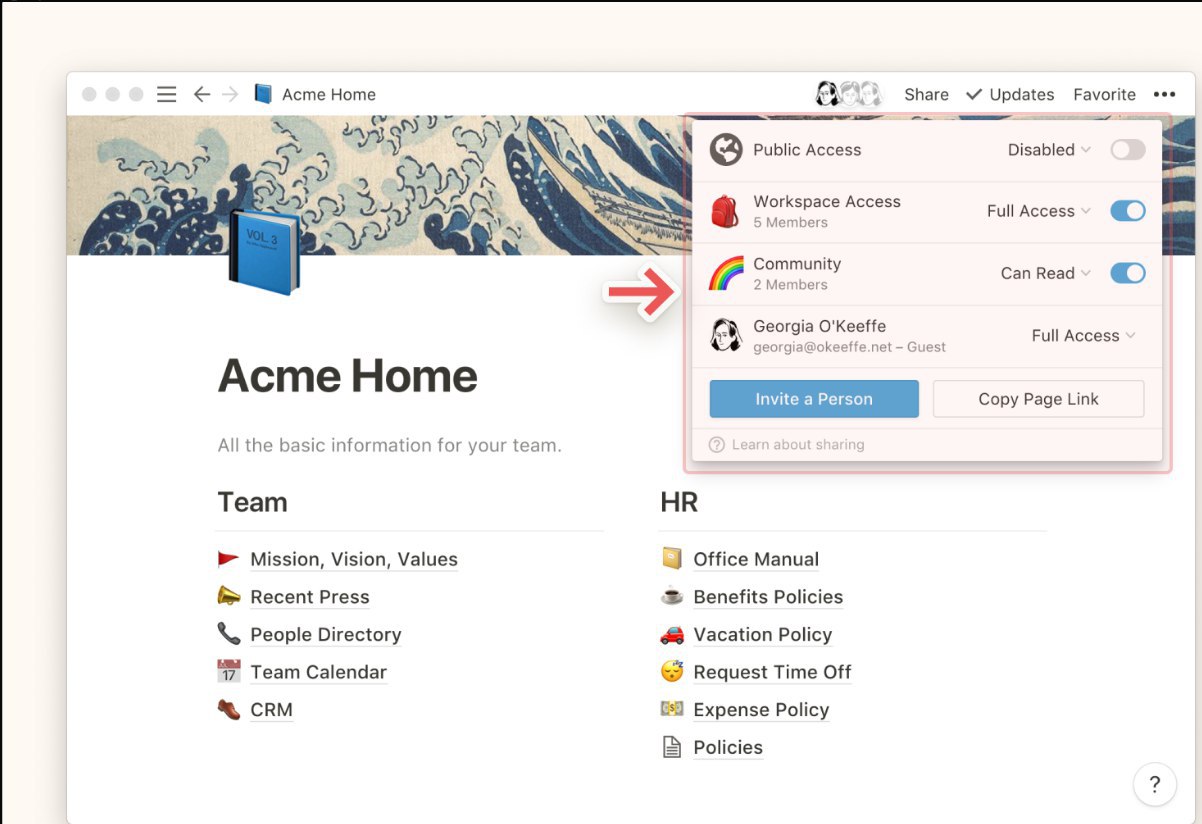Click the globe Public Access icon
Screen dimensions: 1202x824
point(726,150)
